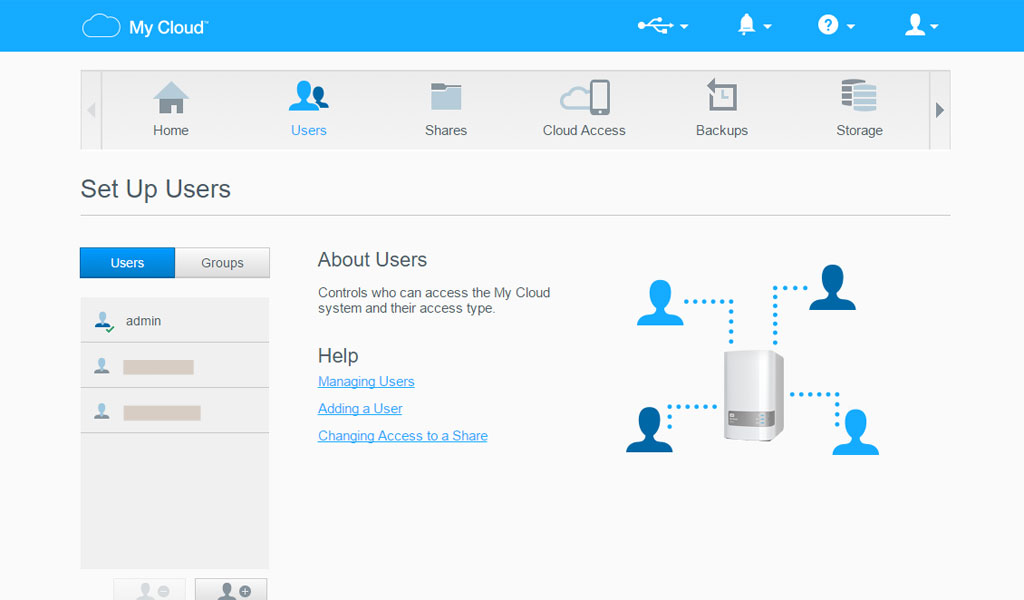Go to the Home section
The width and height of the screenshot is (1024, 600).
(171, 110)
